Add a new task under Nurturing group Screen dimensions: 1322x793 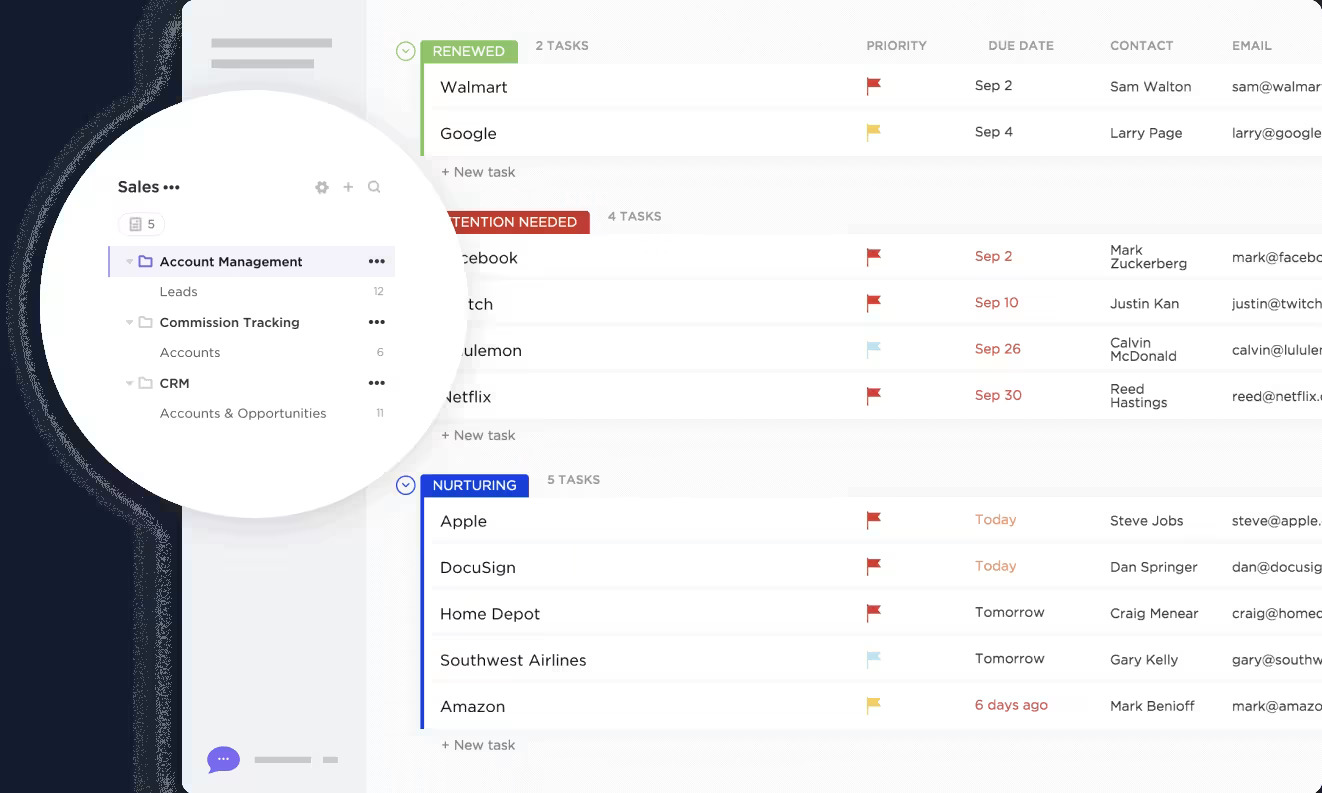pos(479,745)
